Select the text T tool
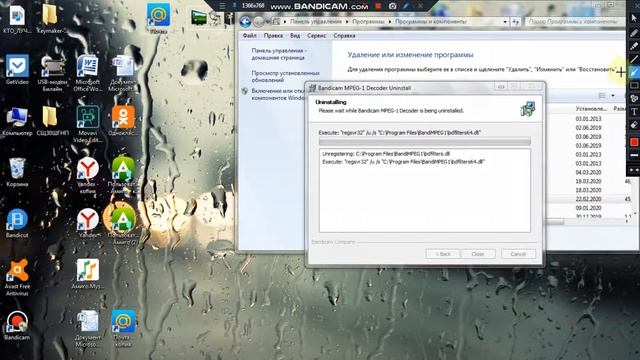 pyautogui.click(x=634, y=111)
